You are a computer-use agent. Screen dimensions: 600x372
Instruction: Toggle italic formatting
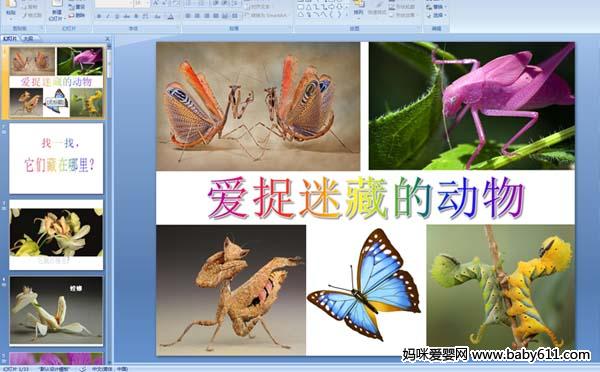(x=108, y=16)
